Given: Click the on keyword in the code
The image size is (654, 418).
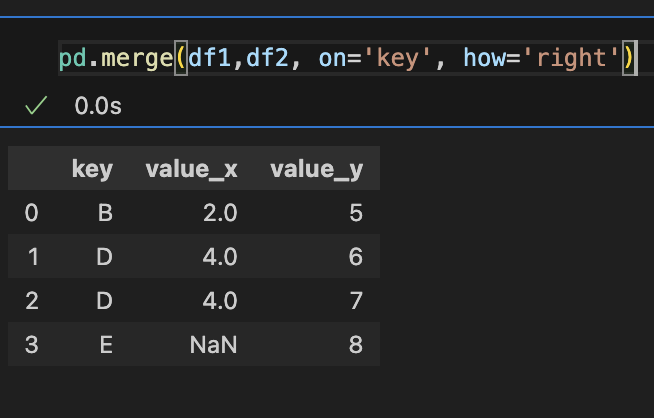Looking at the screenshot, I should tap(332, 58).
